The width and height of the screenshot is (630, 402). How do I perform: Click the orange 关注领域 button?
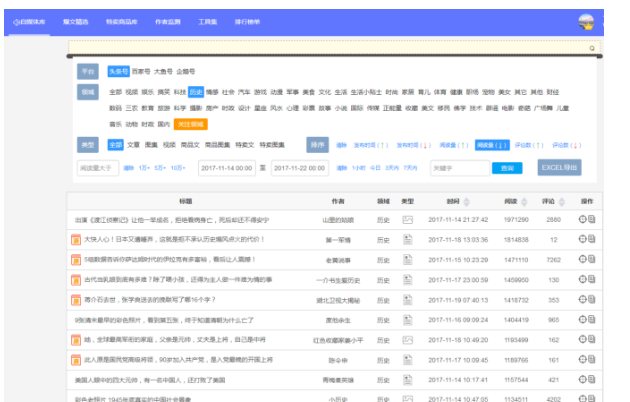pos(190,124)
